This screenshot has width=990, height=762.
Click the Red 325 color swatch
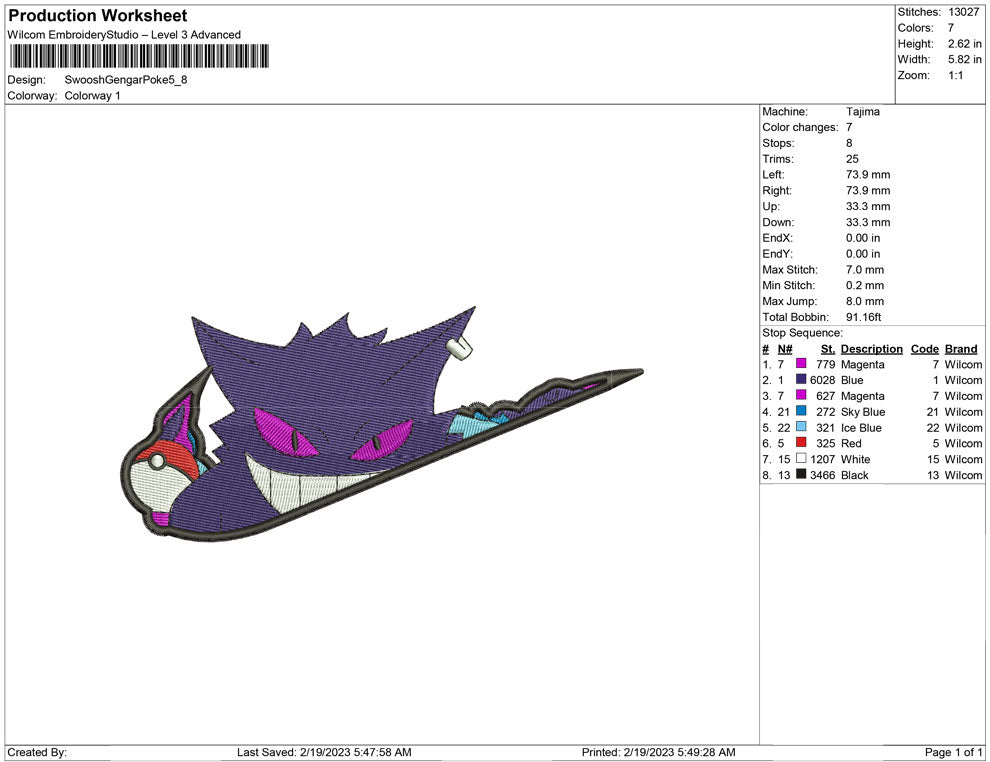[x=801, y=443]
